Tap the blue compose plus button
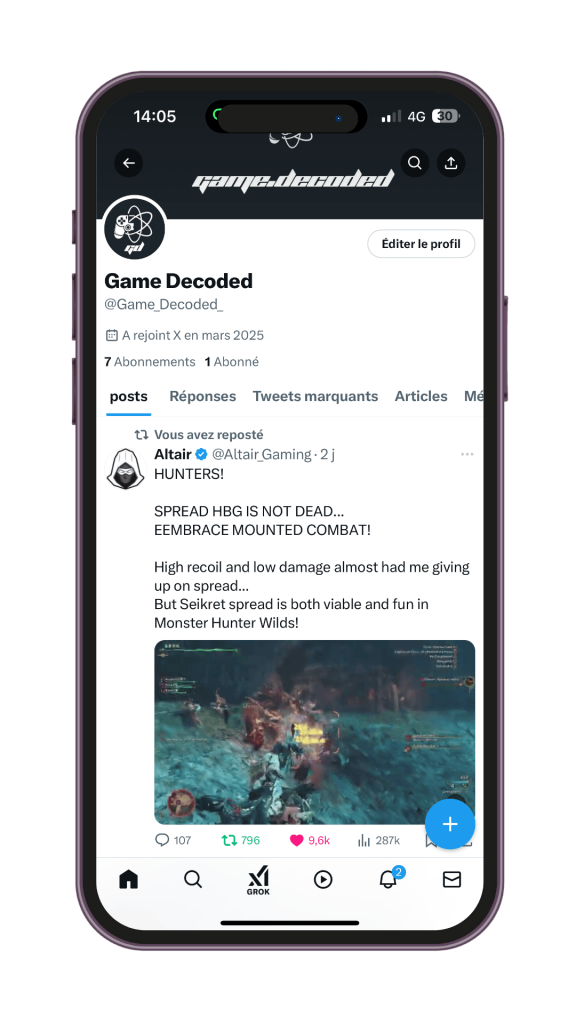576x1024 pixels. pyautogui.click(x=450, y=824)
